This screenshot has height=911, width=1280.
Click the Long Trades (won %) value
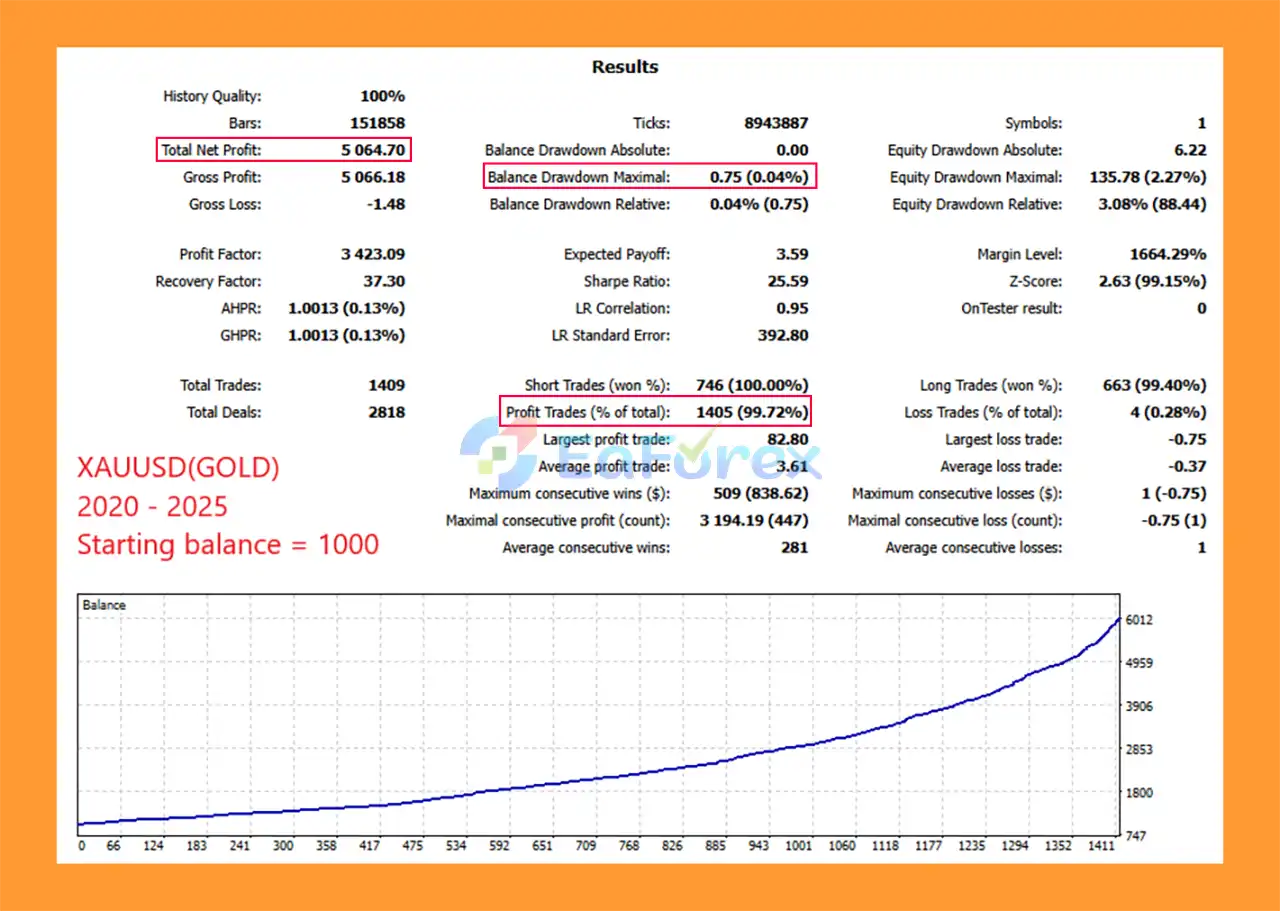[x=1151, y=385]
